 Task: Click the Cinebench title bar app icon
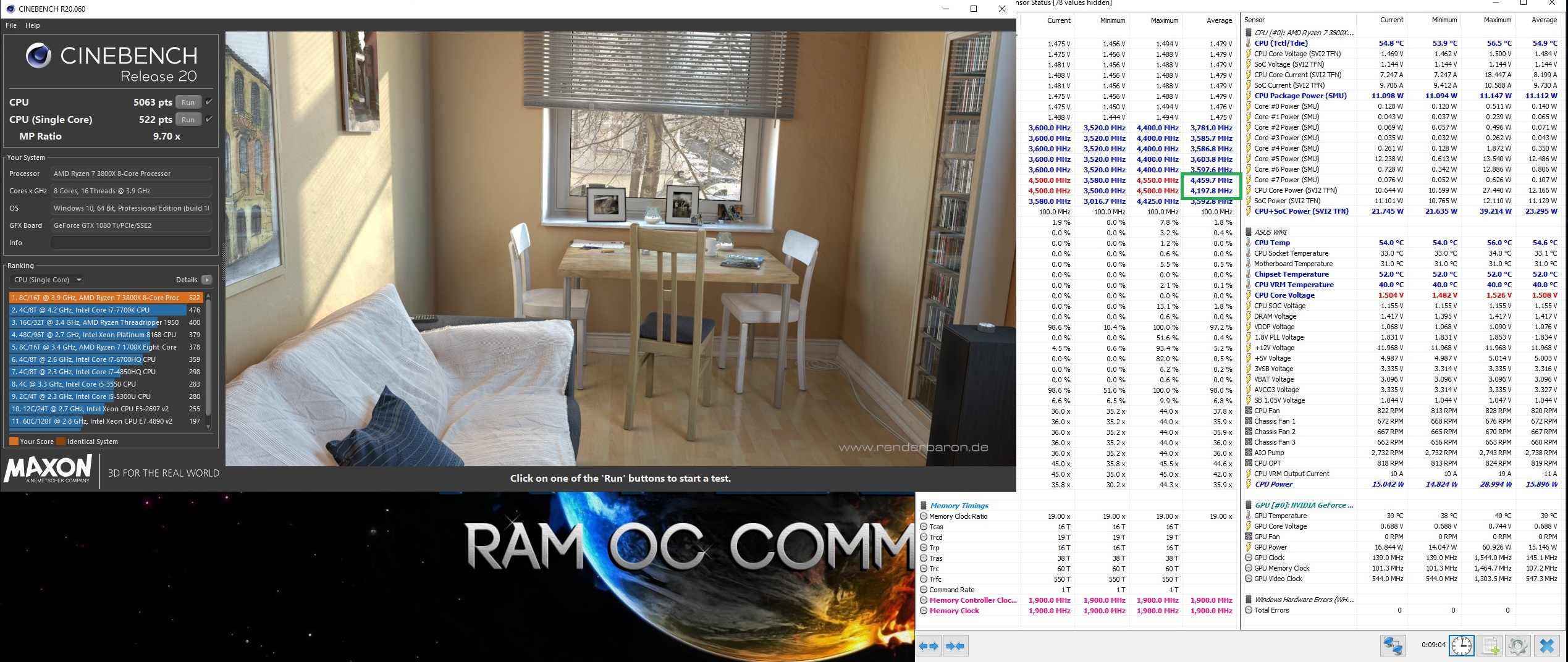click(10, 9)
